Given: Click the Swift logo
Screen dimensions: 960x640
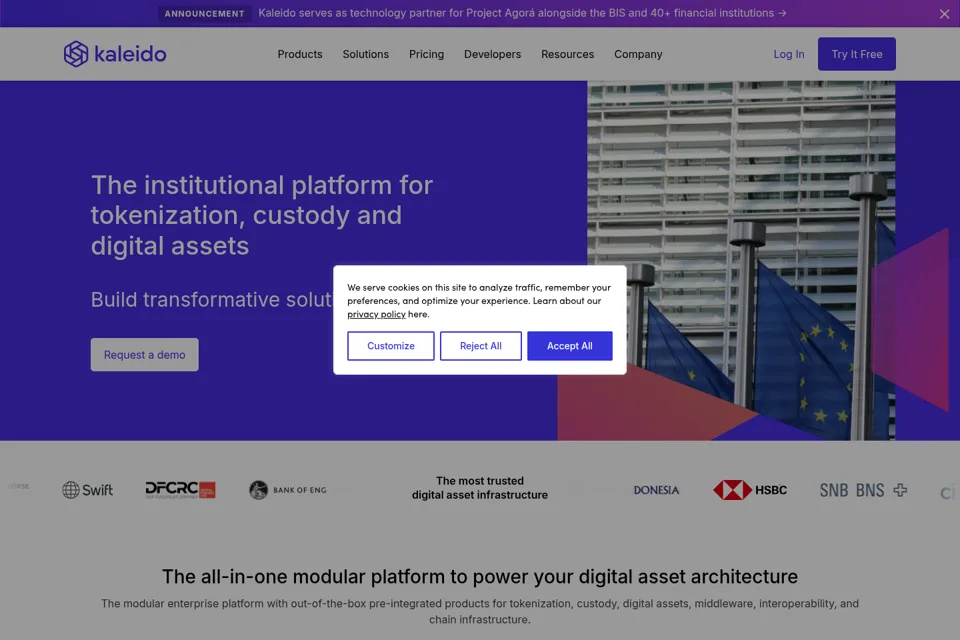Looking at the screenshot, I should (88, 490).
